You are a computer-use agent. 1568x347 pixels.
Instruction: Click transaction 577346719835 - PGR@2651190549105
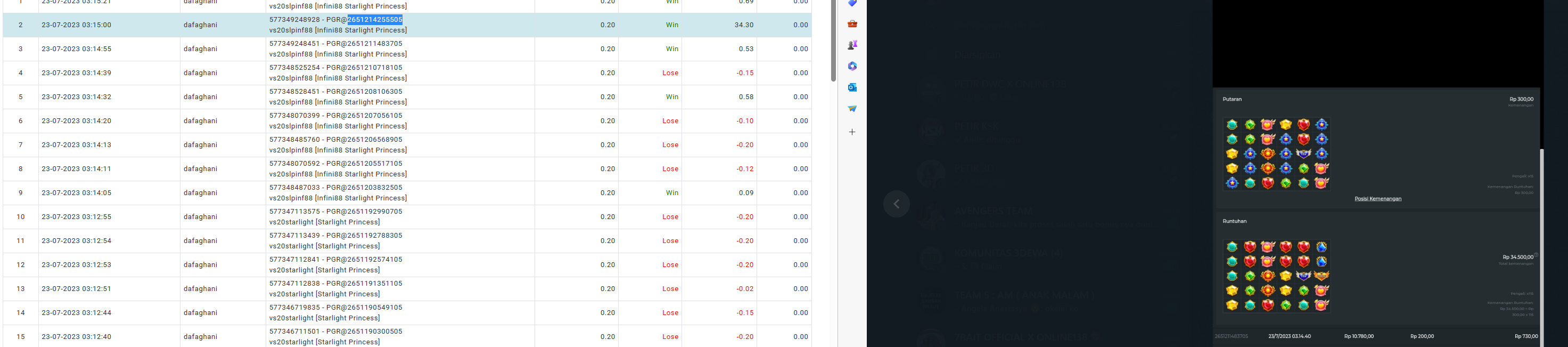click(335, 308)
